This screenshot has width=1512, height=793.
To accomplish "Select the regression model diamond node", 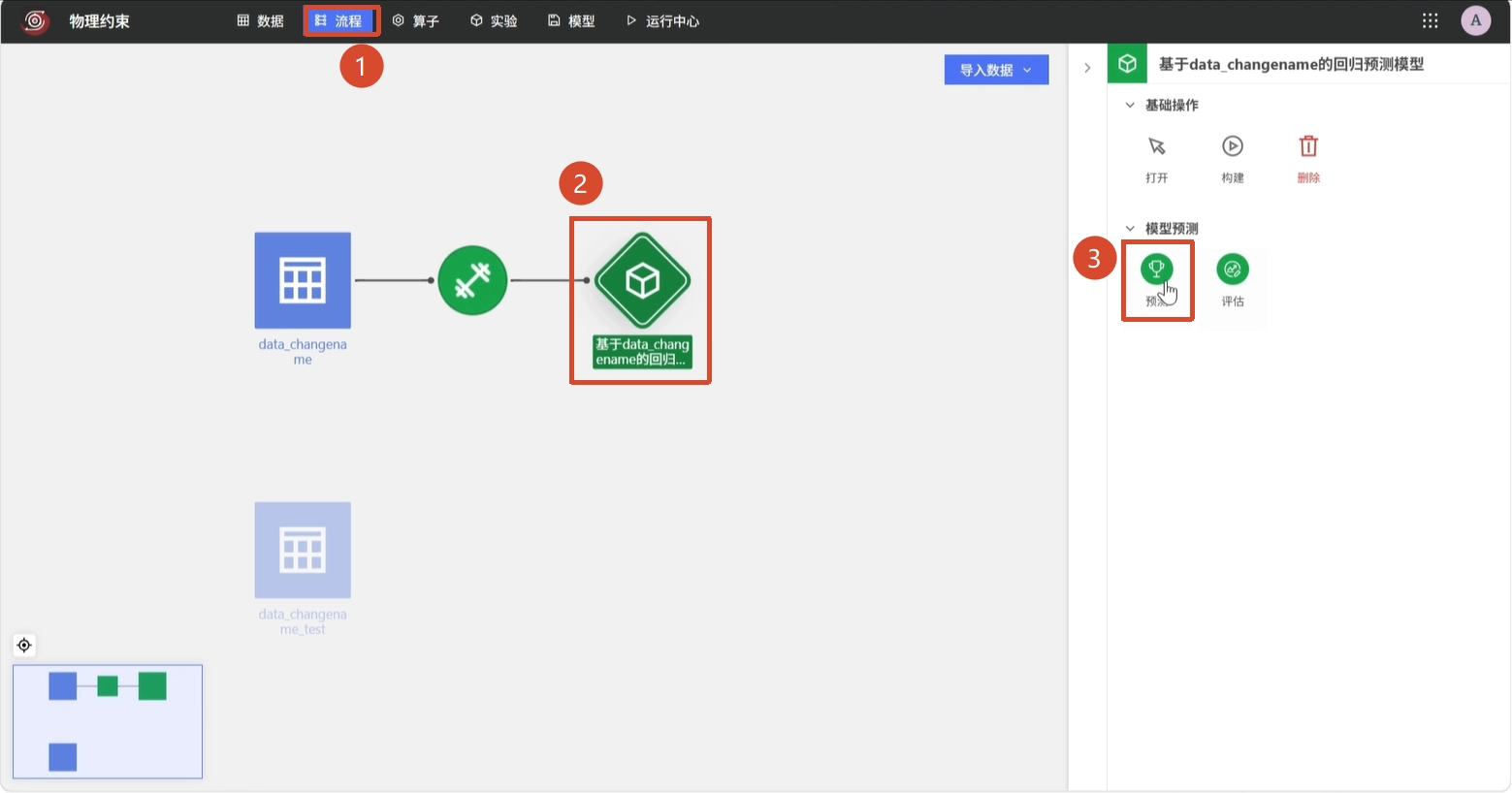I will point(642,281).
